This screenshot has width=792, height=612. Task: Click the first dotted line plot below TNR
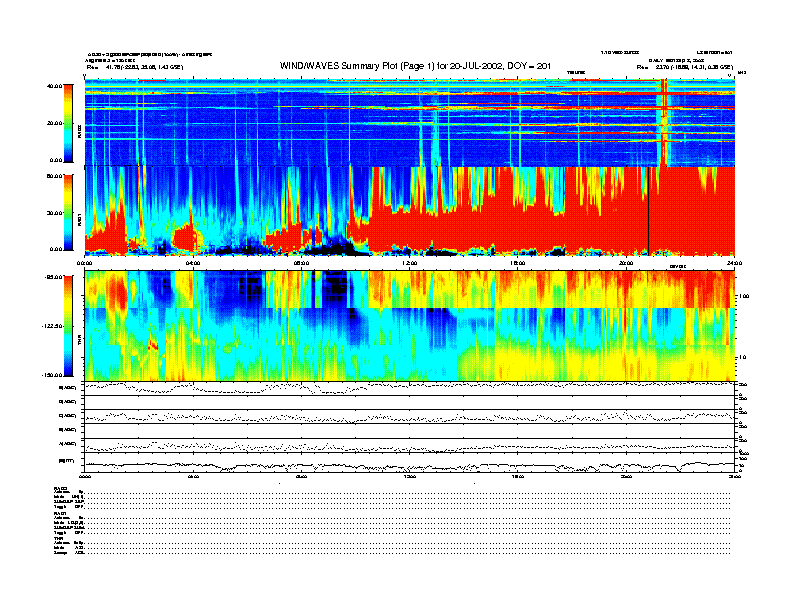click(x=410, y=388)
